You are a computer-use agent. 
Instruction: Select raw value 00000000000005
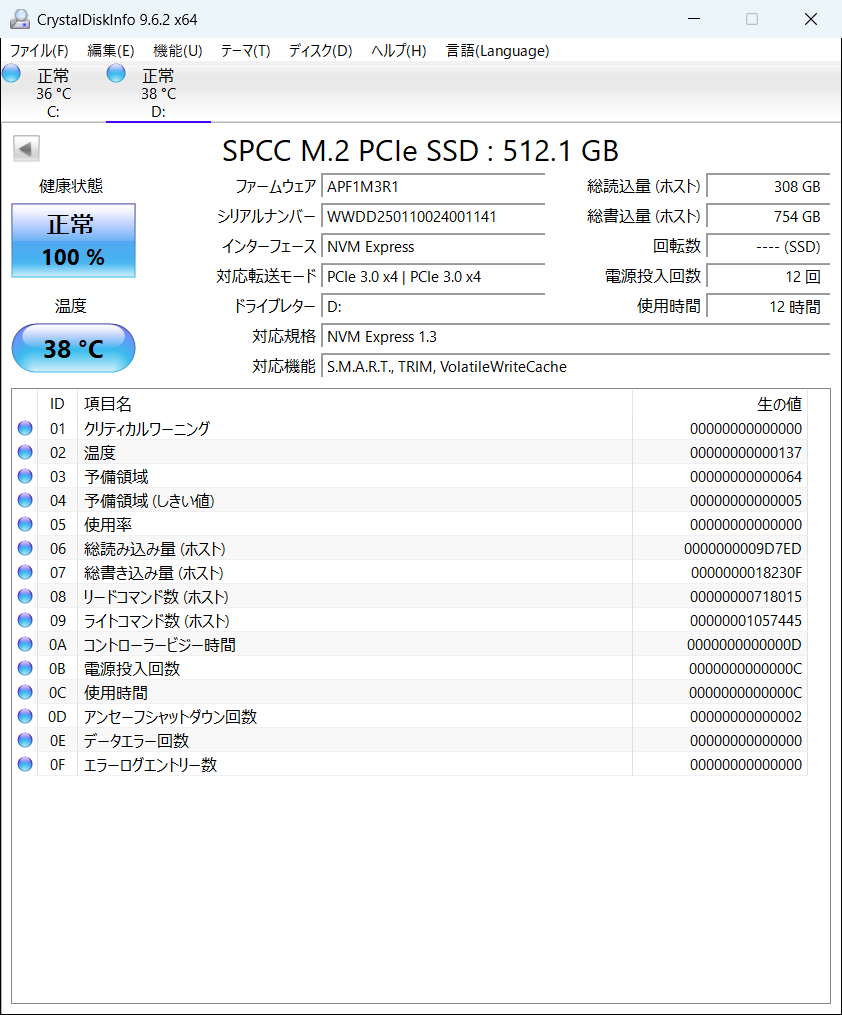click(746, 501)
